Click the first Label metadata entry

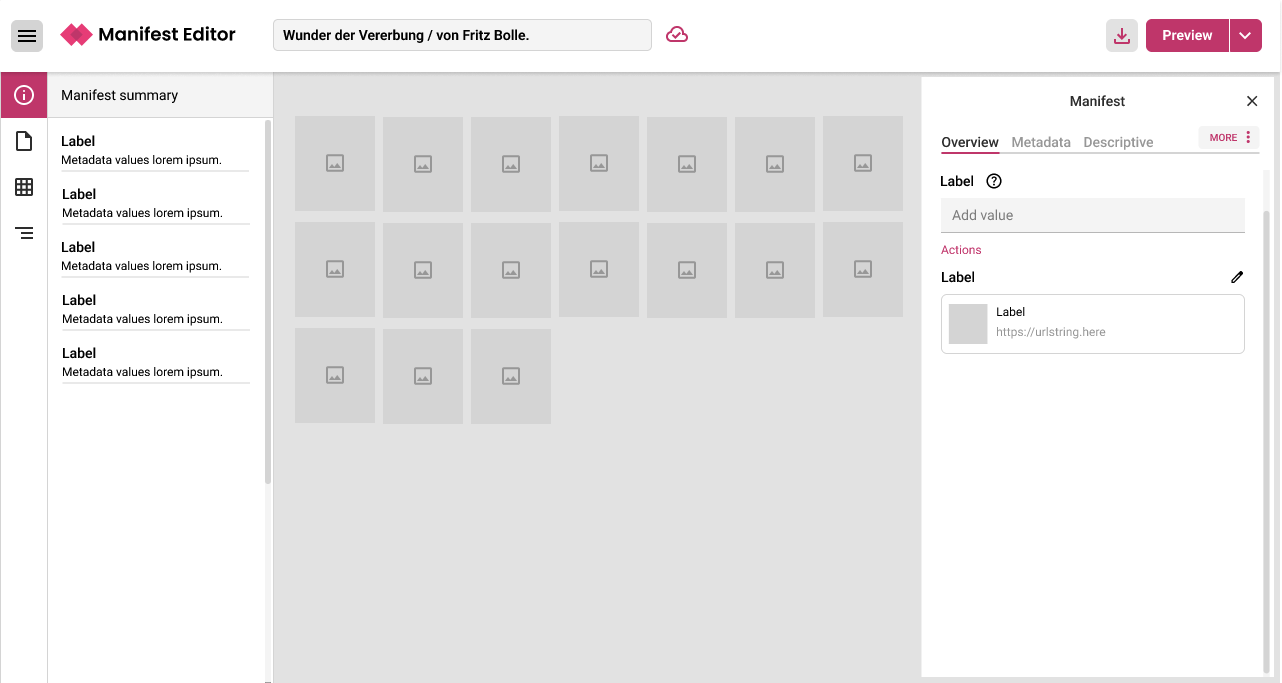pos(155,151)
